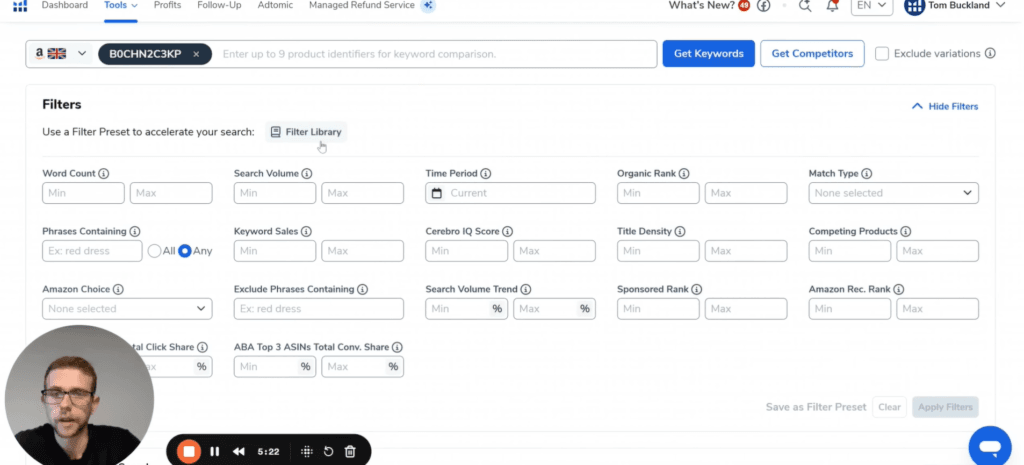Click the Clear filters button

[889, 407]
